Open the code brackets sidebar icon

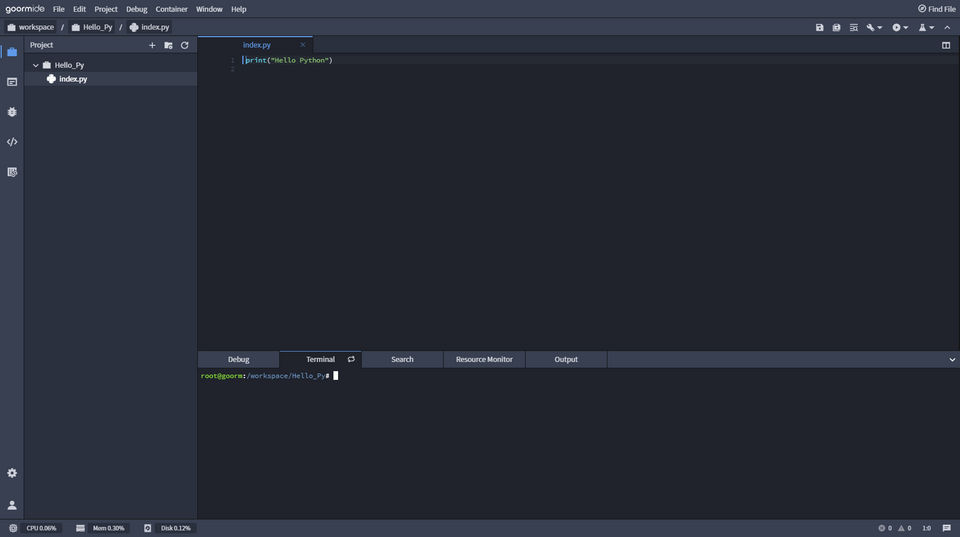[12, 142]
